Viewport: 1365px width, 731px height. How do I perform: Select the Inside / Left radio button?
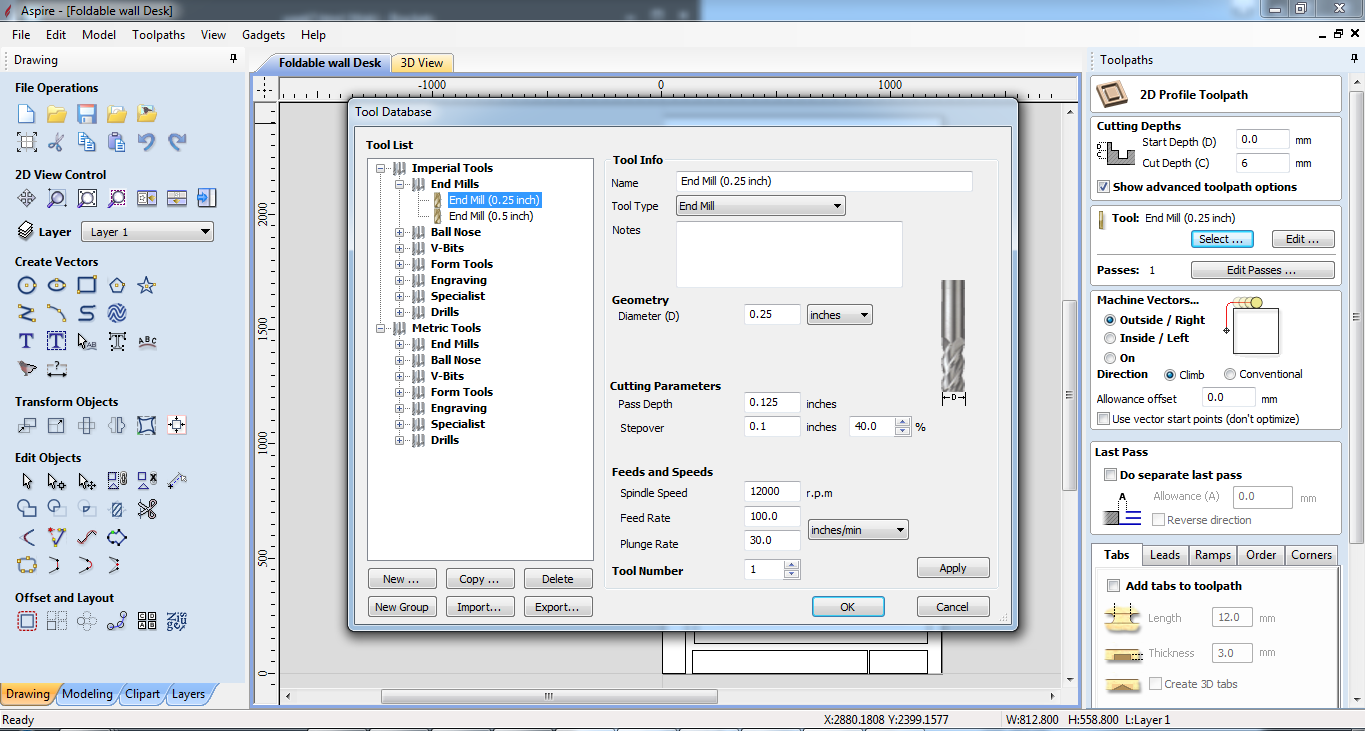pos(1110,338)
